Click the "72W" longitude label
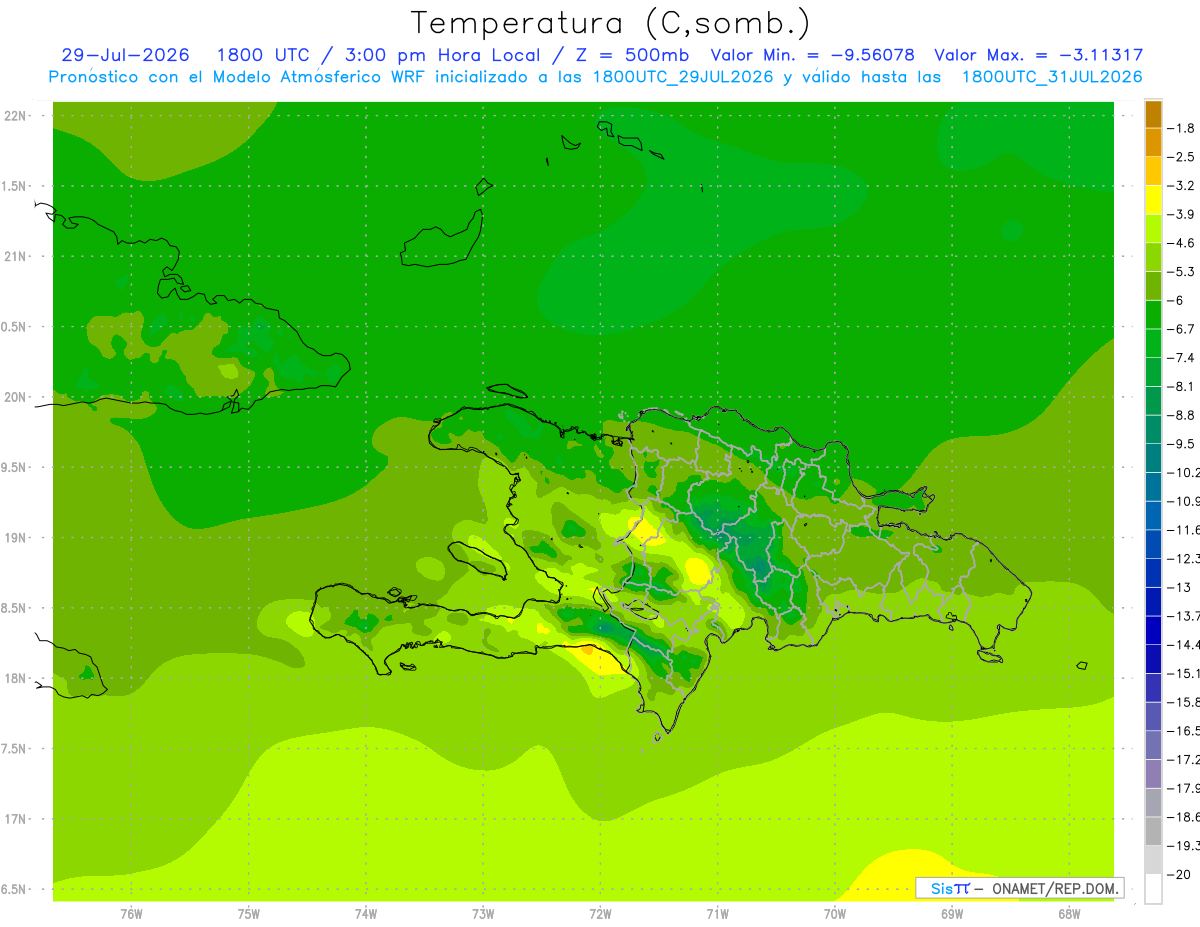This screenshot has height=927, width=1200. pyautogui.click(x=600, y=914)
